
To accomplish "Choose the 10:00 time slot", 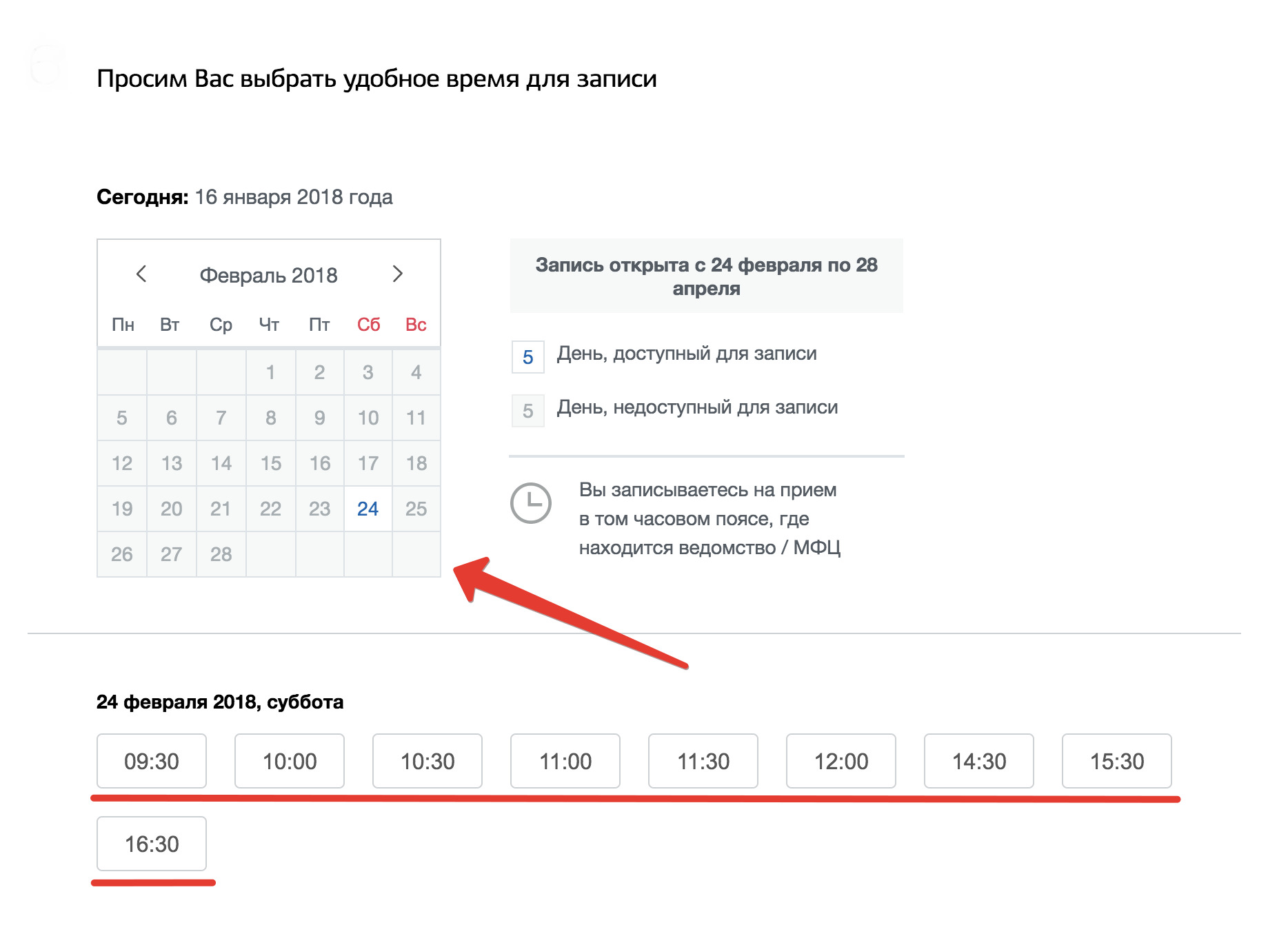I will (x=290, y=761).
